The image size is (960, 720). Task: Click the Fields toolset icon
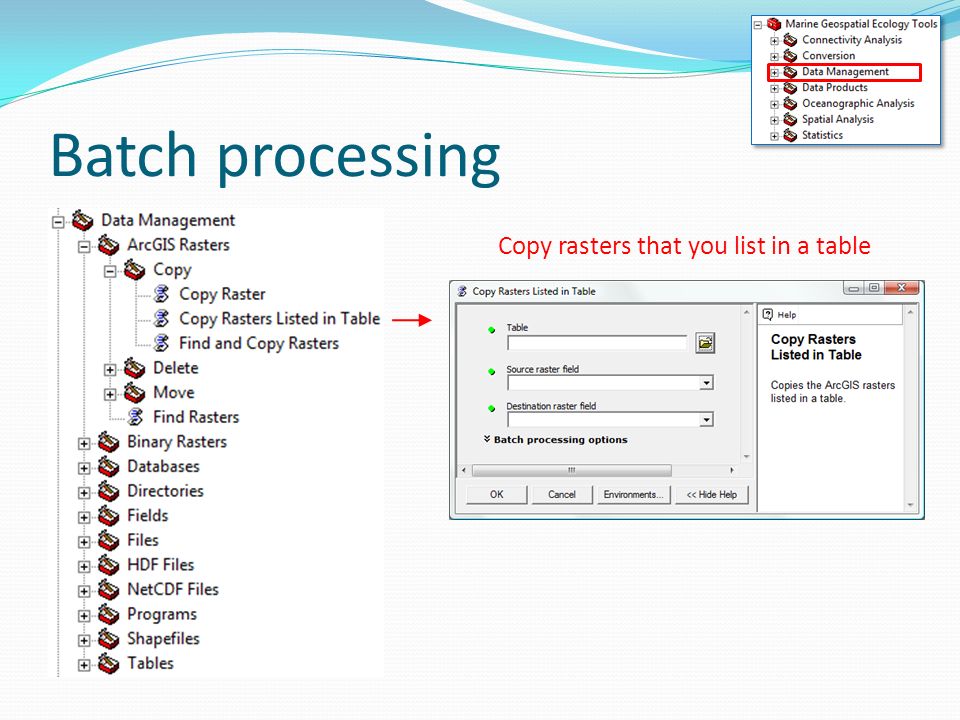tap(108, 516)
